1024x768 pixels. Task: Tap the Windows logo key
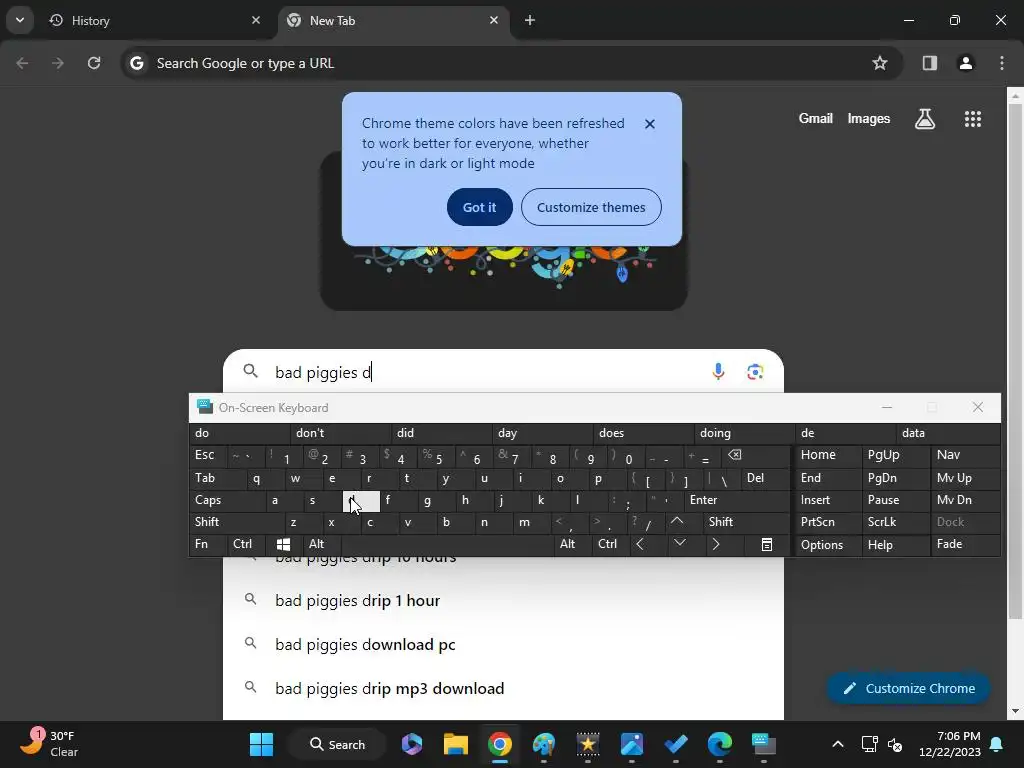pos(283,544)
